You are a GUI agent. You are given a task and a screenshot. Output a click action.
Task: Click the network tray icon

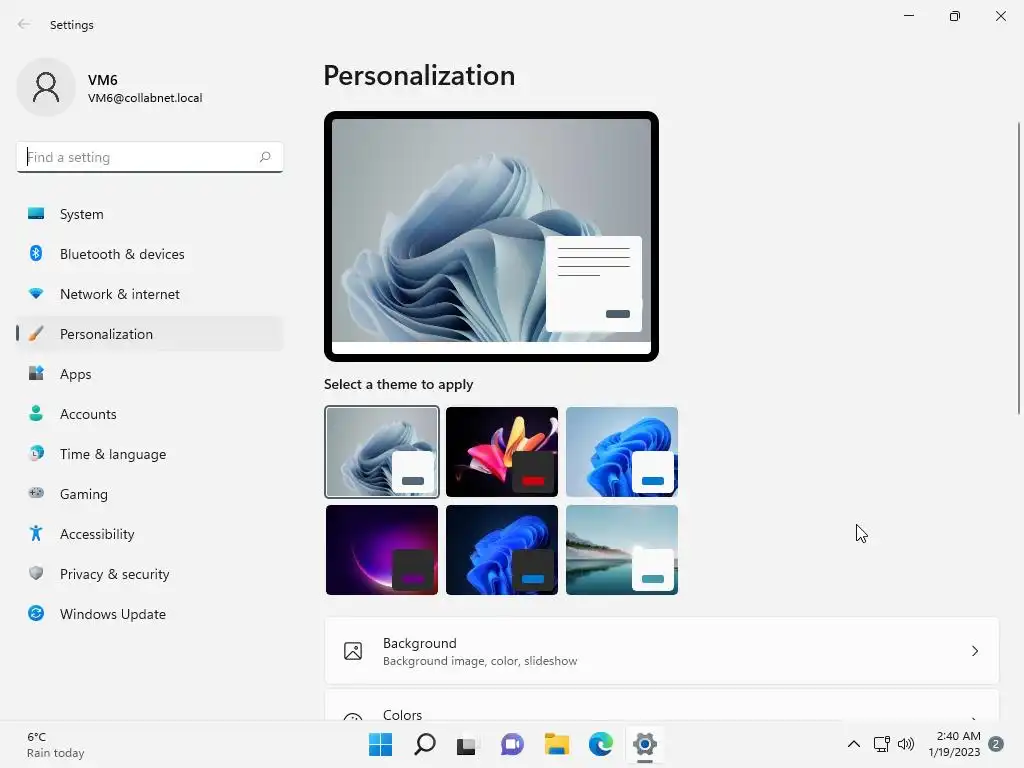pos(882,744)
